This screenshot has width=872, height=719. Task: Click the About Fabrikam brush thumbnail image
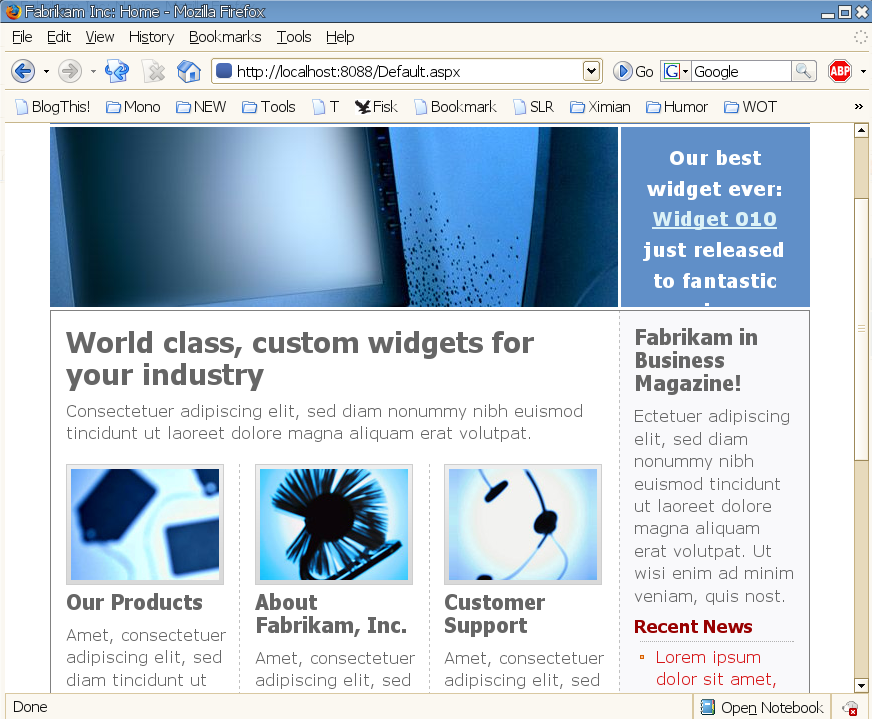click(334, 524)
